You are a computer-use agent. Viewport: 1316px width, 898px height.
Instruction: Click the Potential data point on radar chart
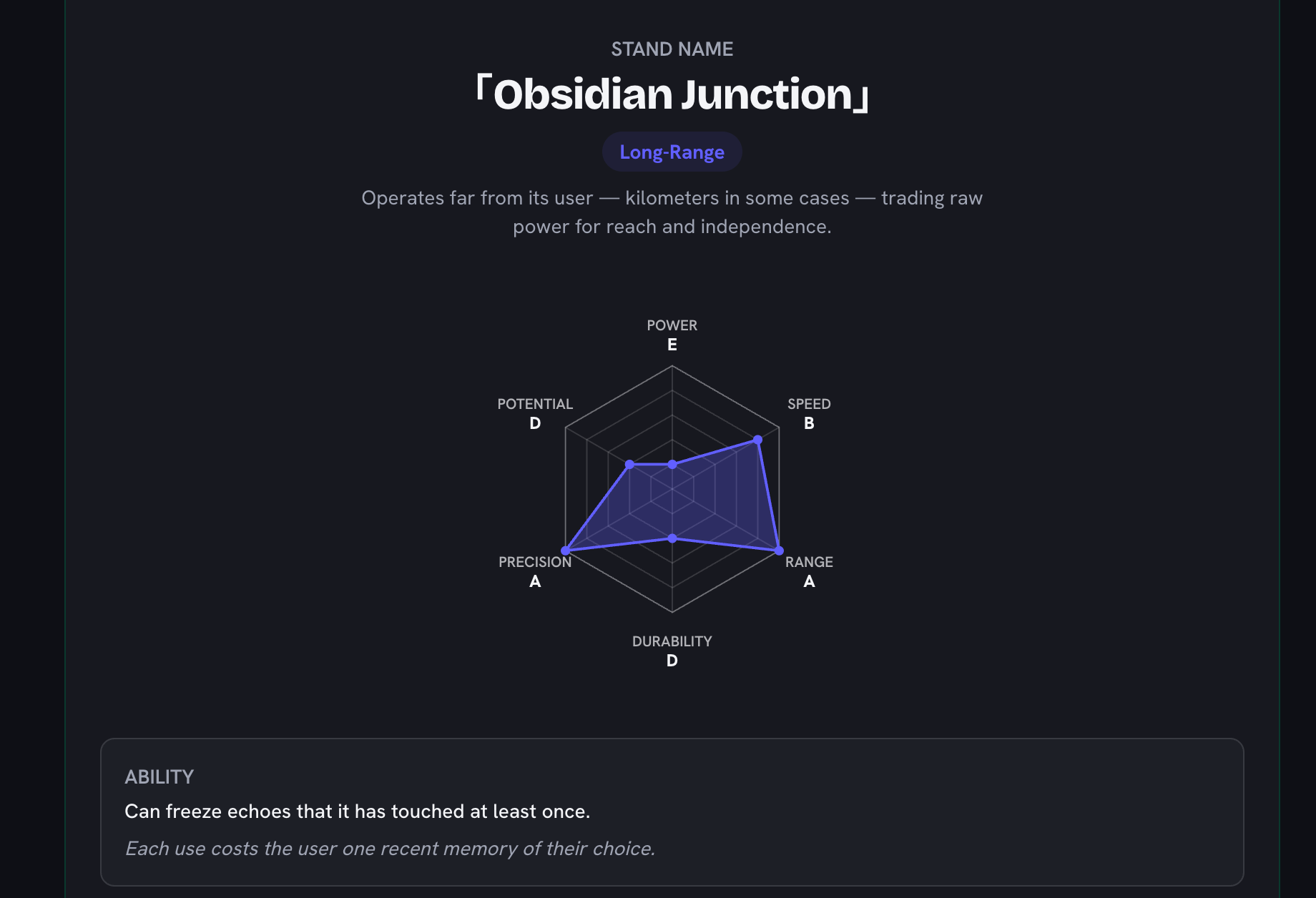click(x=629, y=465)
